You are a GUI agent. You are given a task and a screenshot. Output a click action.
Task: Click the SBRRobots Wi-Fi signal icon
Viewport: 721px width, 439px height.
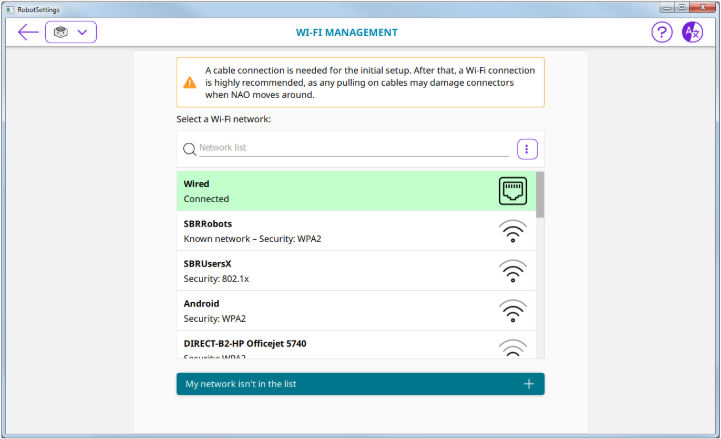513,231
